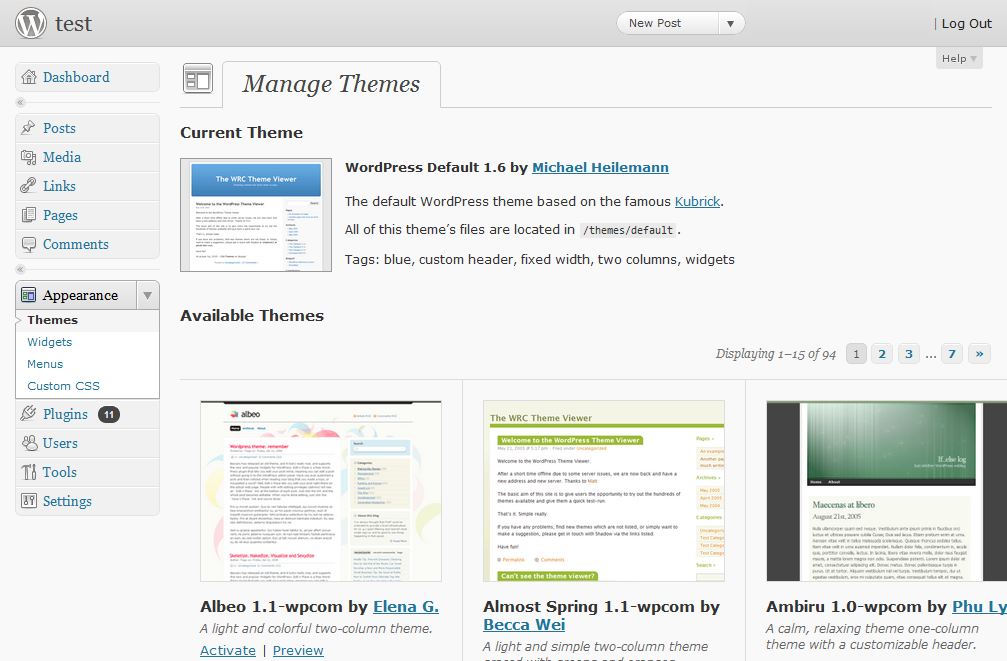This screenshot has width=1007, height=661.
Task: Go to themes page 2
Action: 882,354
